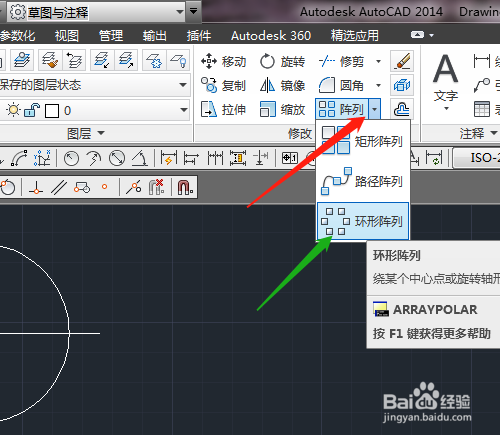Click the insert object snap icon
The image size is (500, 435).
(x=82, y=187)
